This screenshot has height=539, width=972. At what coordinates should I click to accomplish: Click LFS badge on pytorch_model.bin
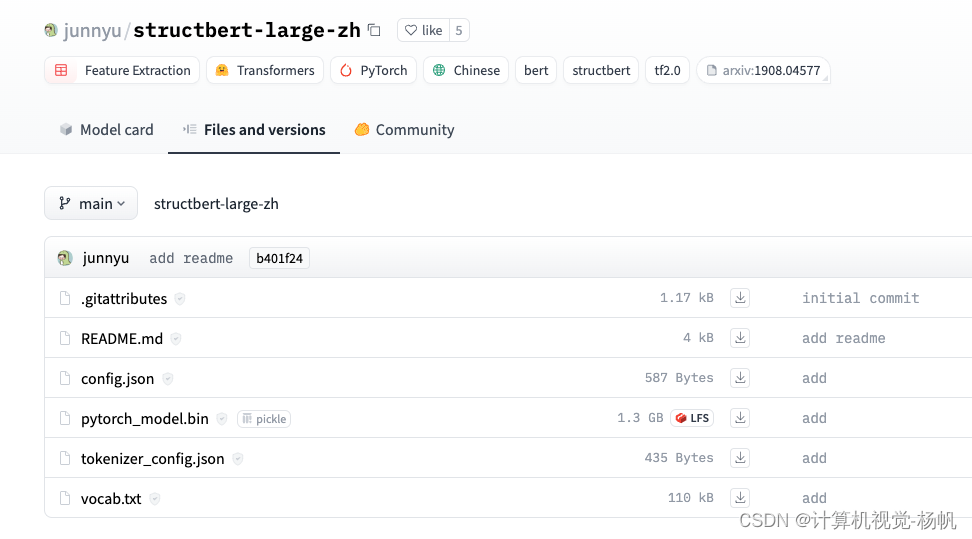point(692,418)
